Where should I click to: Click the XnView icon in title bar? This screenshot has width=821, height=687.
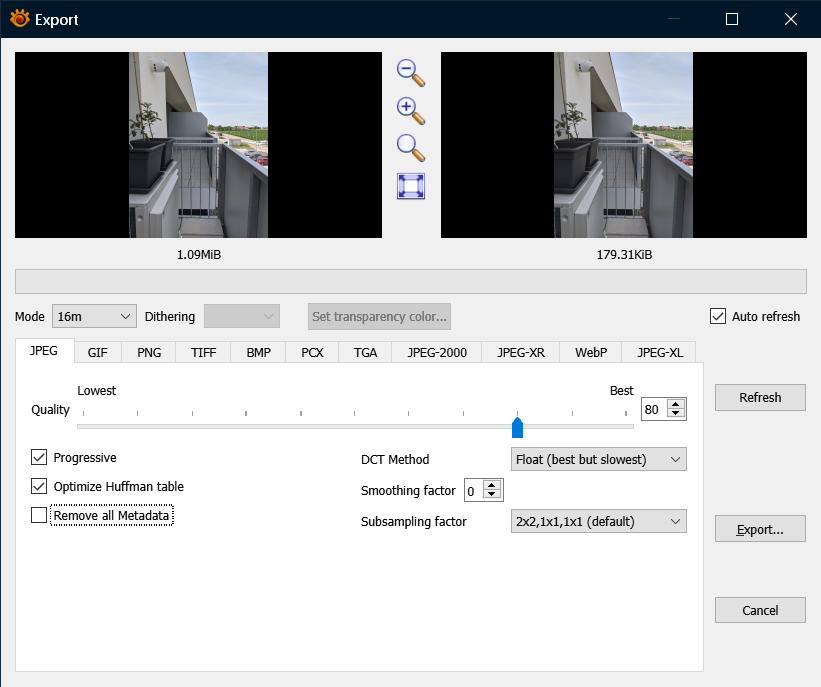point(19,19)
